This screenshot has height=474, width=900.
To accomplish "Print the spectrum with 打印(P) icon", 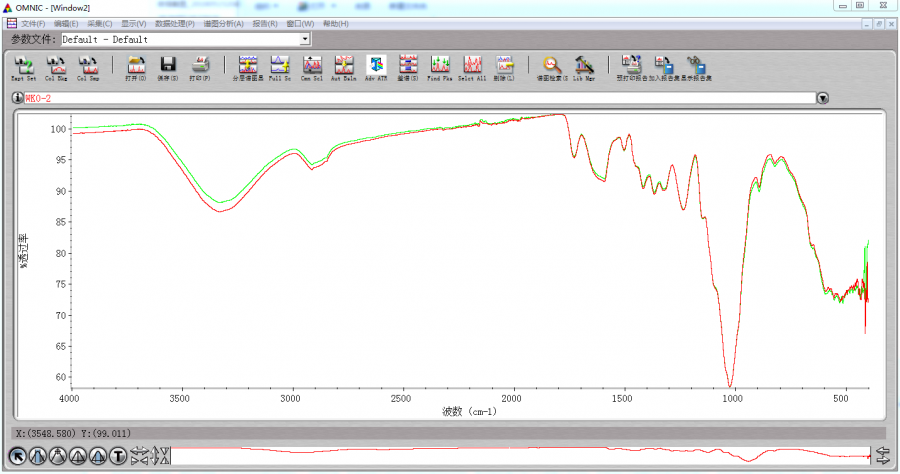I will (200, 66).
